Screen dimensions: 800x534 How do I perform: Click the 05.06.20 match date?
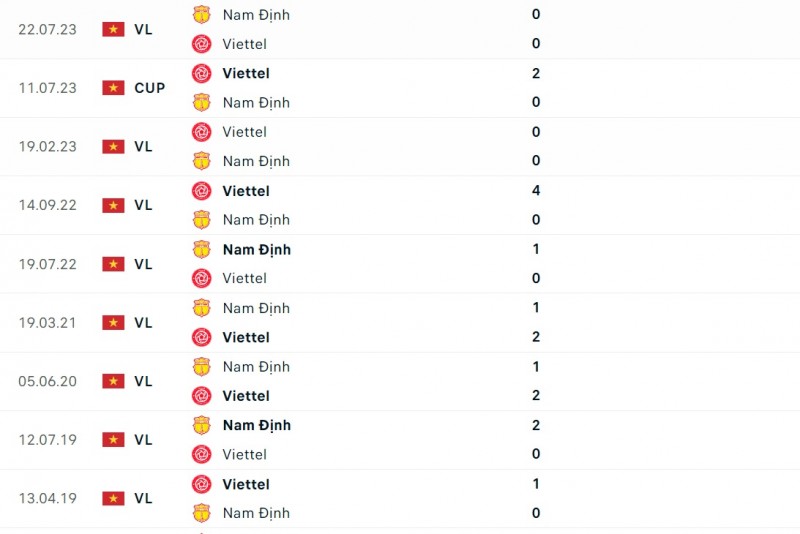(47, 381)
